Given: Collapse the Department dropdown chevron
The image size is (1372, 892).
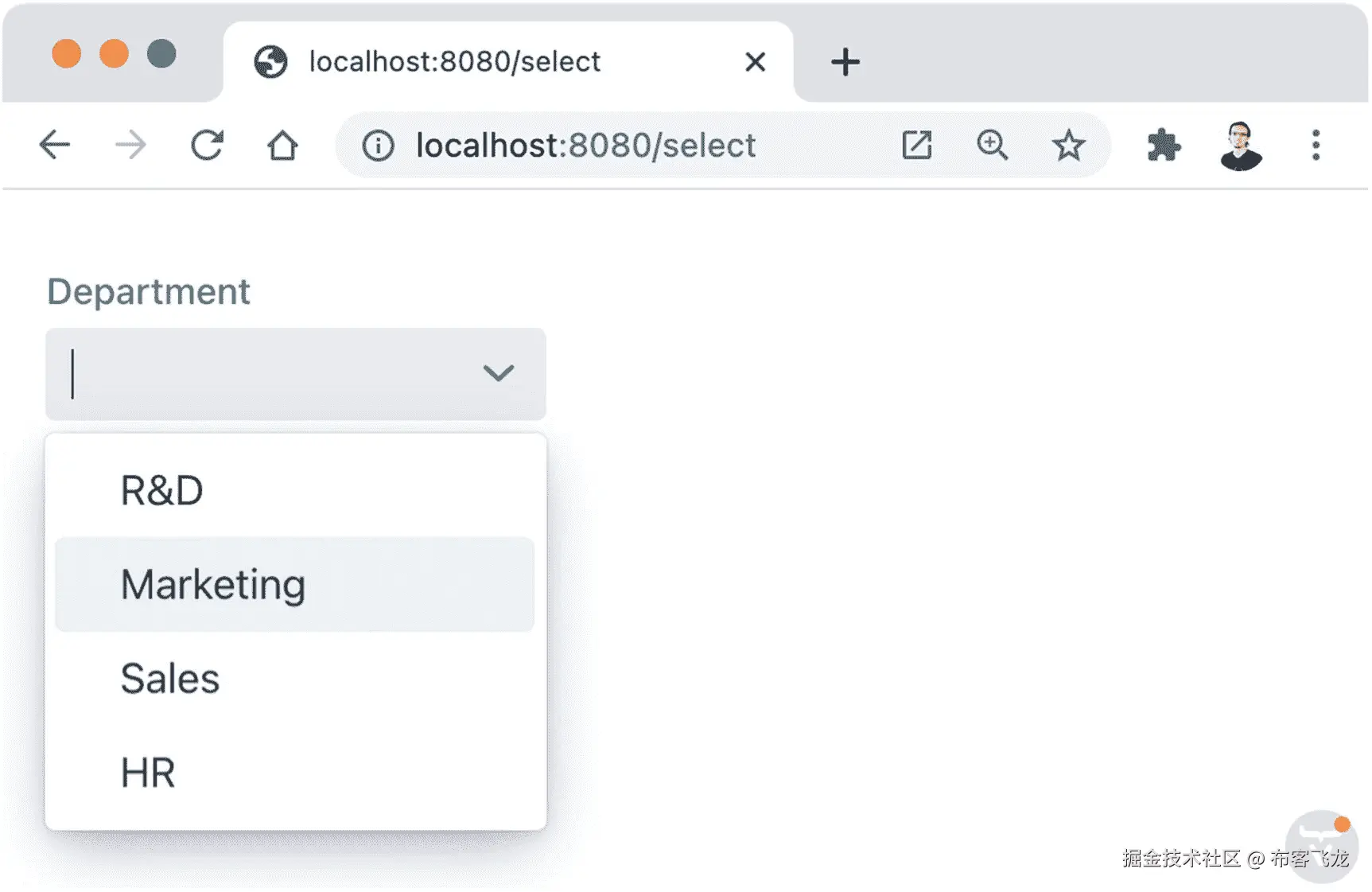Looking at the screenshot, I should (x=499, y=373).
